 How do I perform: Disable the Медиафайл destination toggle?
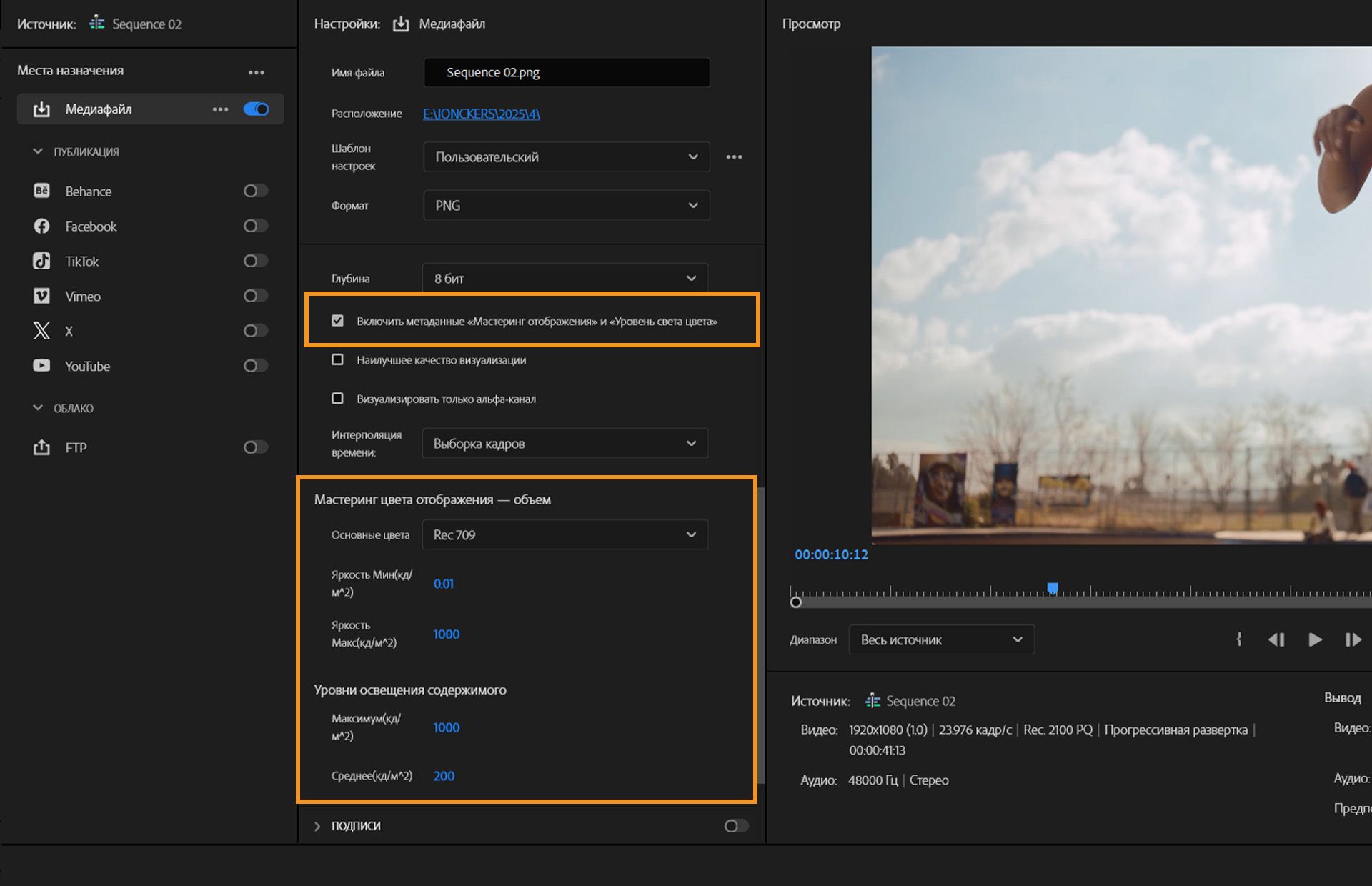(x=256, y=109)
